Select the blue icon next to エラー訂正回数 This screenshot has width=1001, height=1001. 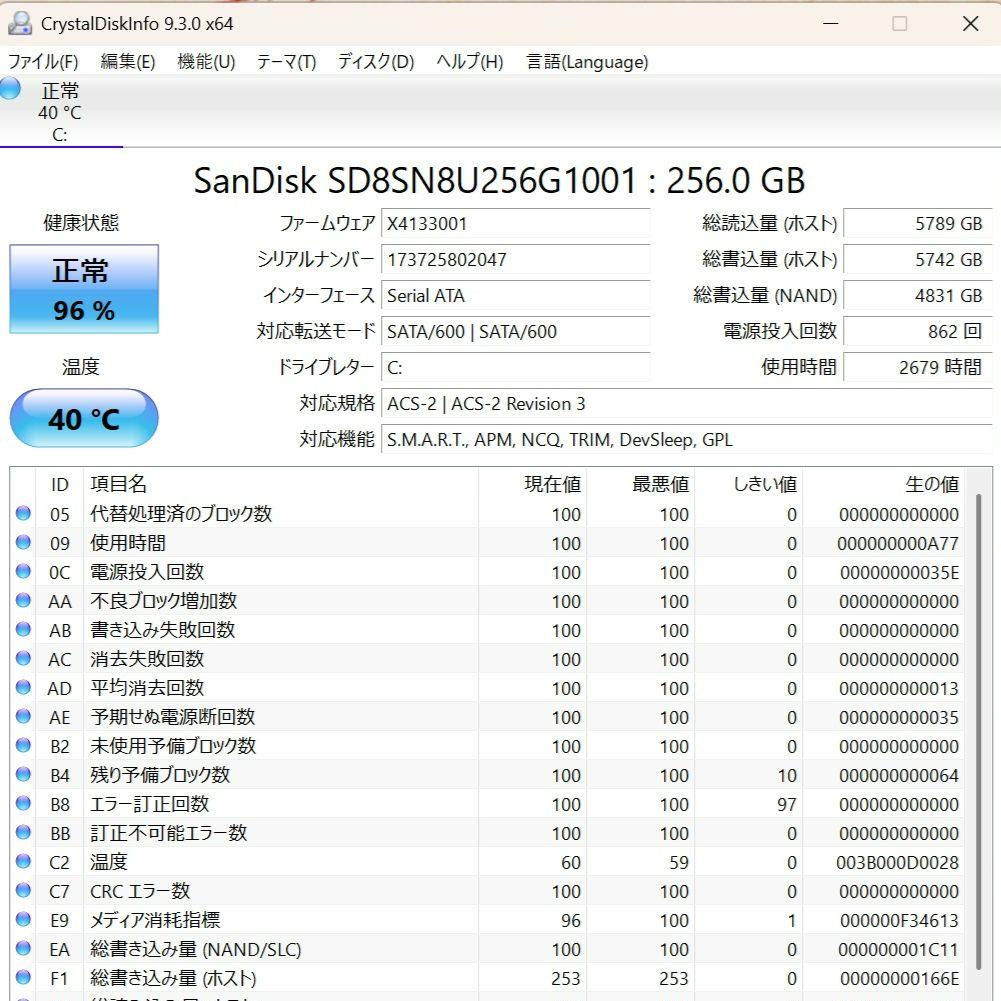pyautogui.click(x=25, y=804)
